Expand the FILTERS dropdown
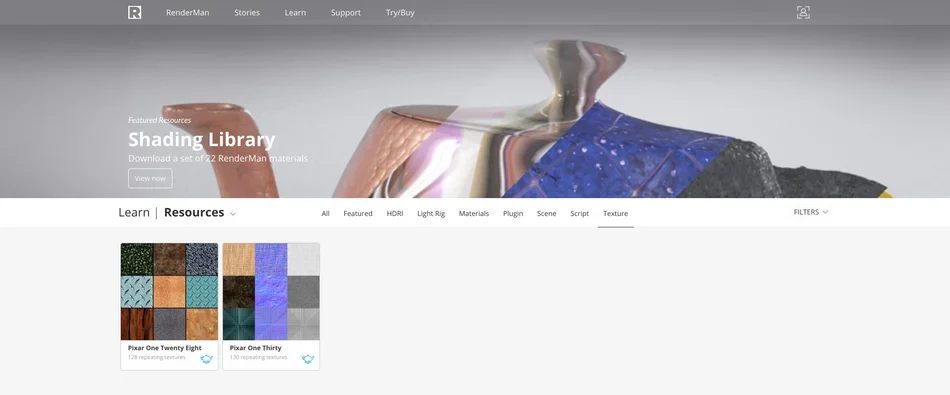The height and width of the screenshot is (395, 950). tap(811, 212)
